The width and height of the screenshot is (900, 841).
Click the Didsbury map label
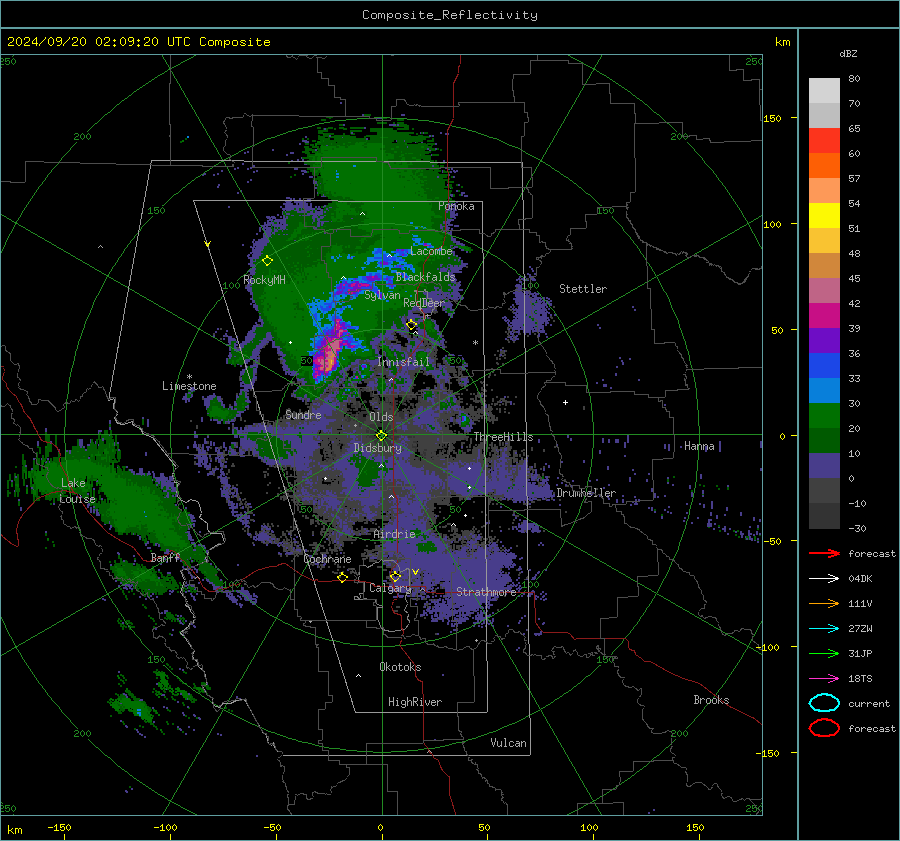[377, 448]
